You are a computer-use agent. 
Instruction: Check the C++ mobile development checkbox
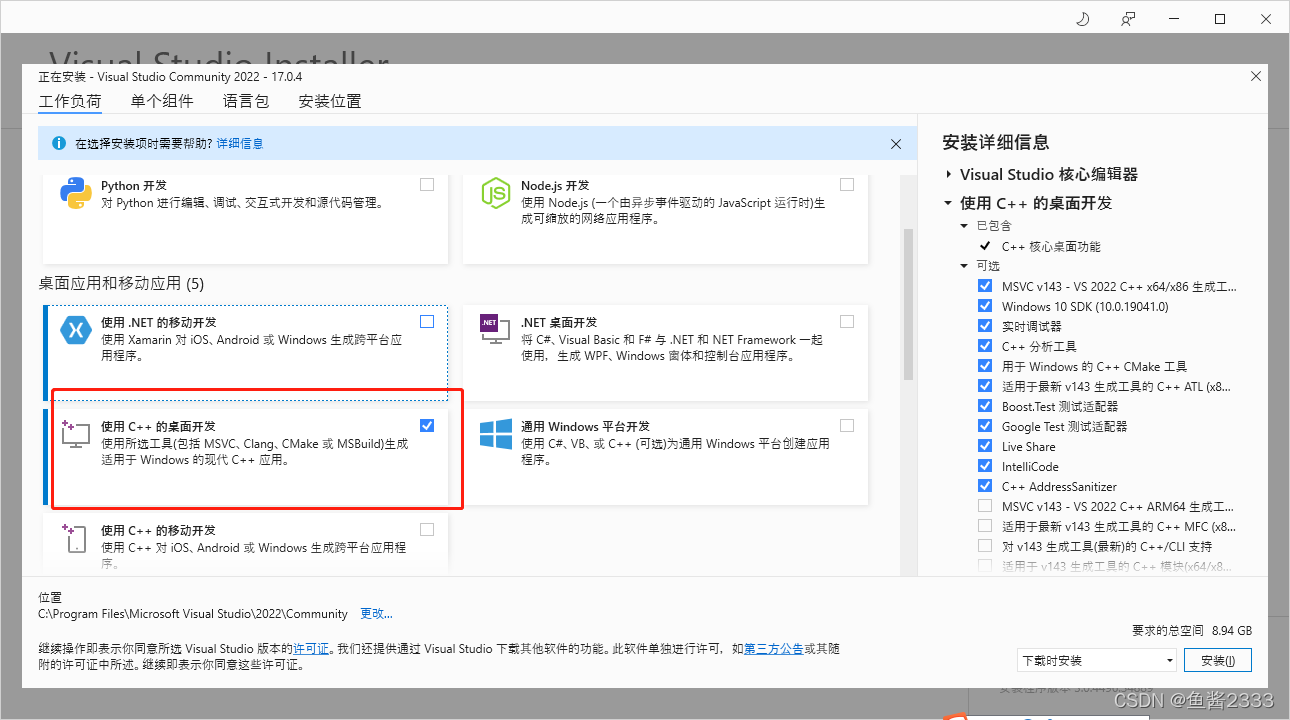[427, 530]
